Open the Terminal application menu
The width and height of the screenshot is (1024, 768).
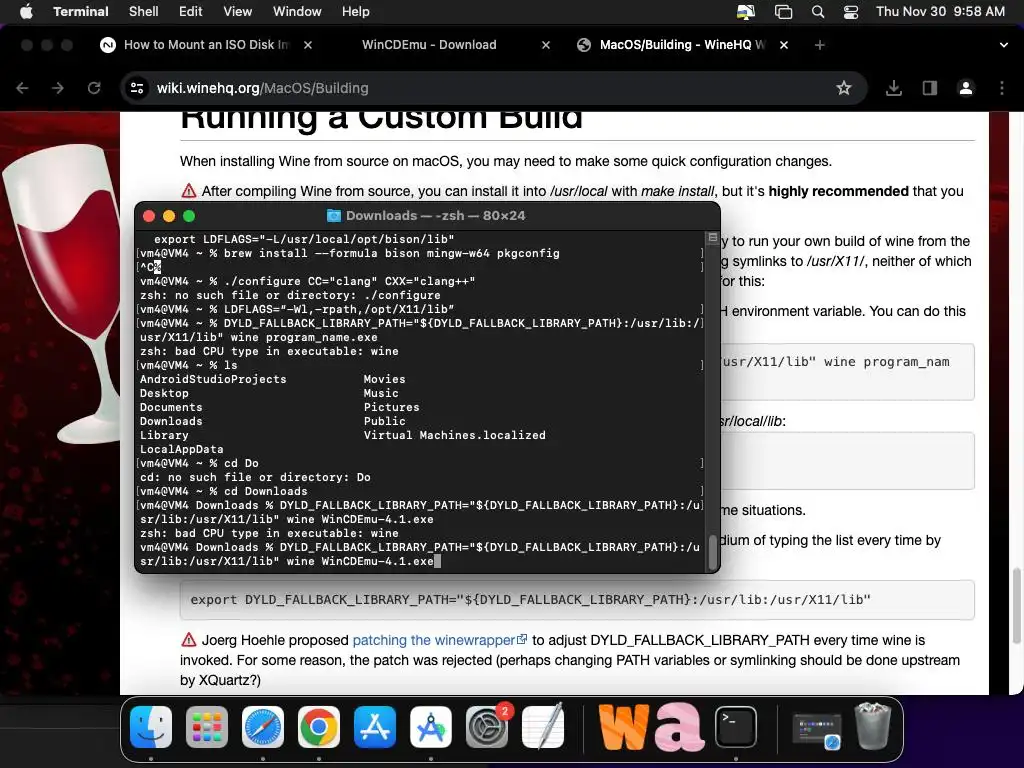click(80, 12)
